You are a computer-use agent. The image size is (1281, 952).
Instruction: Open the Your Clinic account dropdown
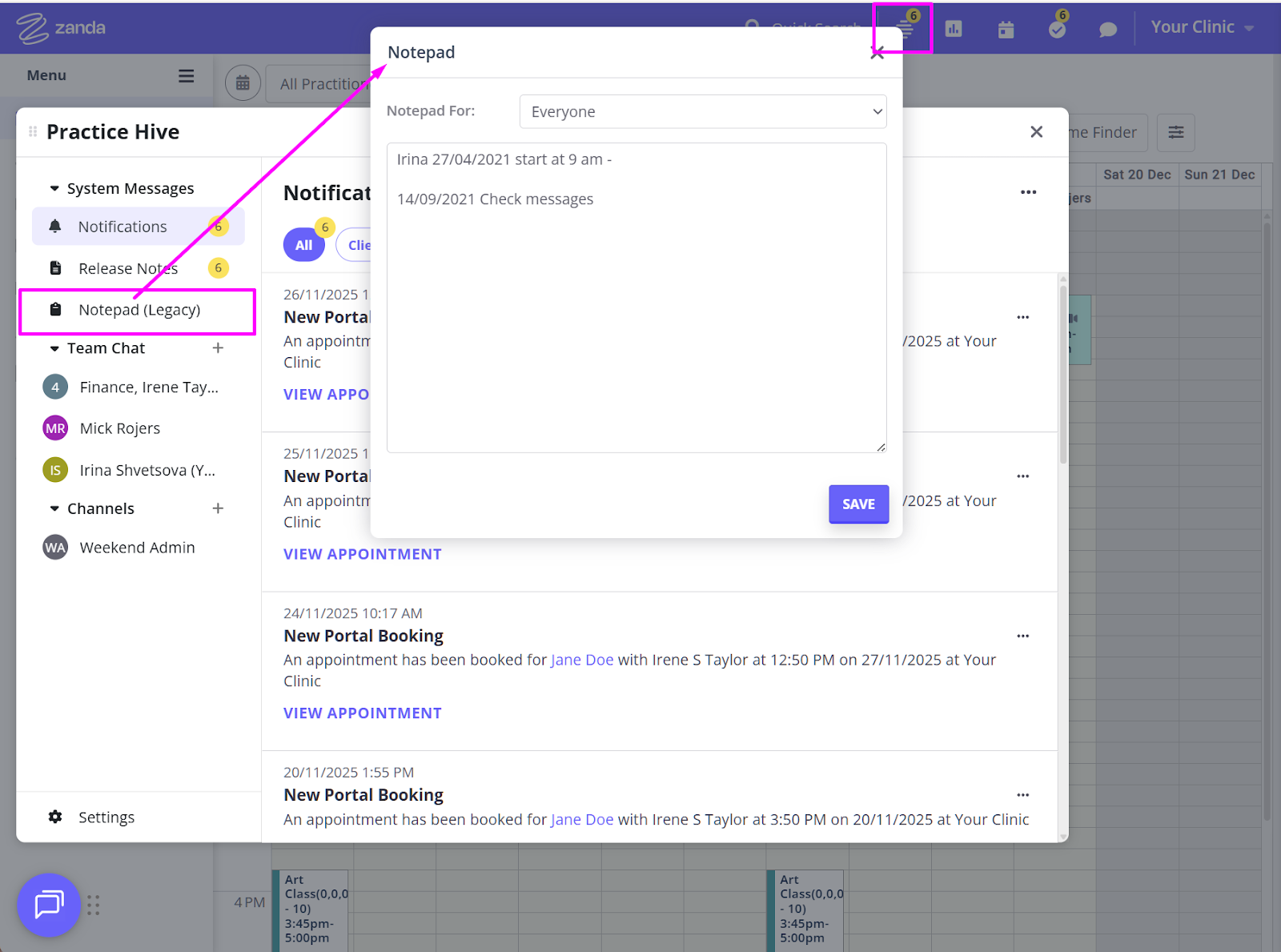pos(1202,28)
